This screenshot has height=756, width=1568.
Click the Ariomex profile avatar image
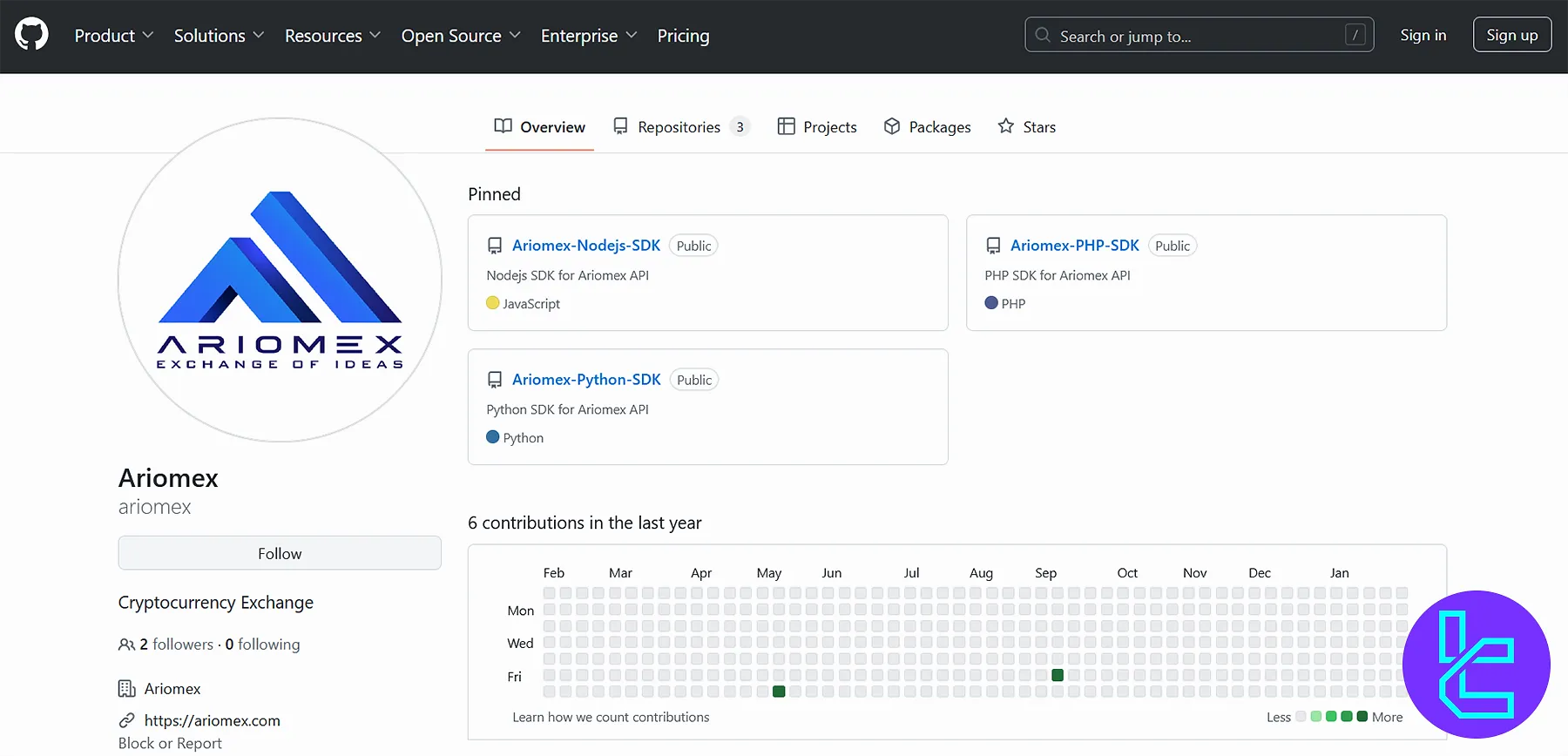coord(280,280)
